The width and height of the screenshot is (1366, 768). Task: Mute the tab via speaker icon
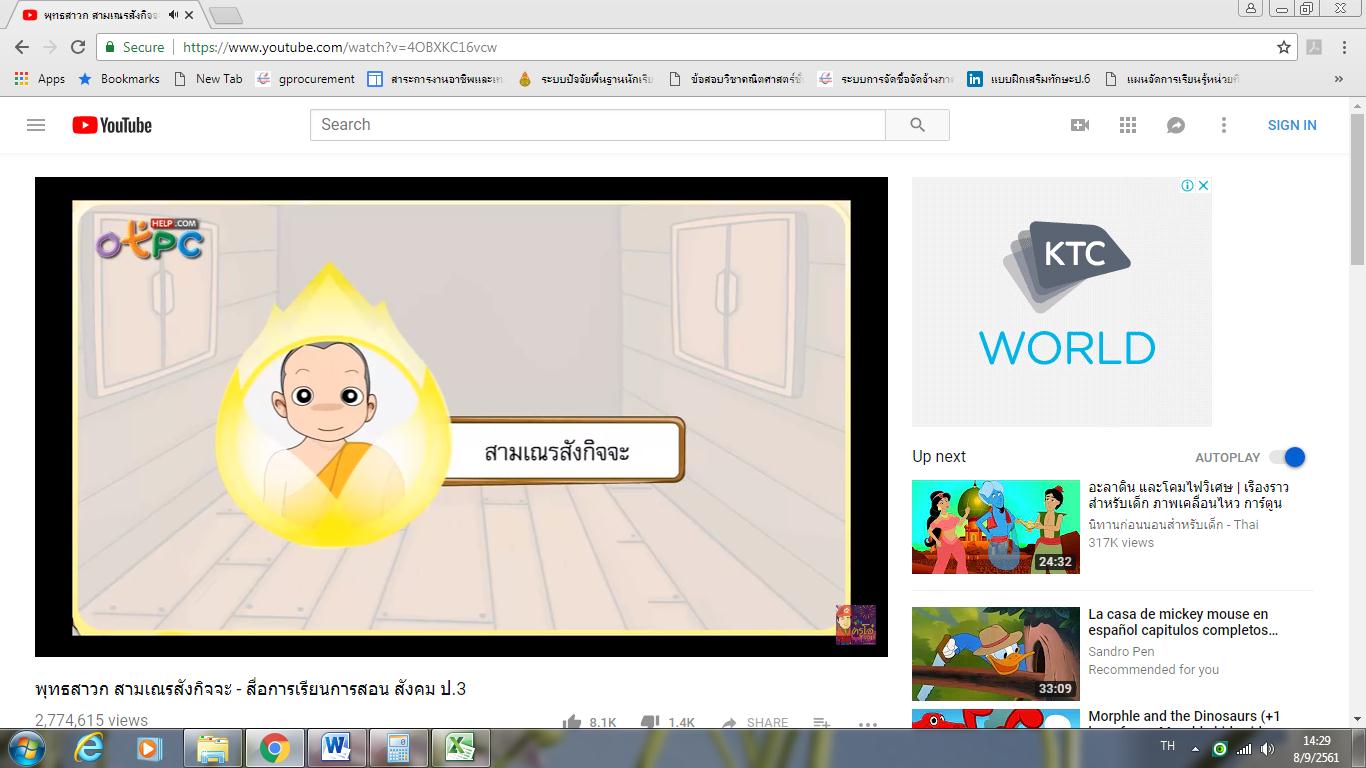coord(174,15)
